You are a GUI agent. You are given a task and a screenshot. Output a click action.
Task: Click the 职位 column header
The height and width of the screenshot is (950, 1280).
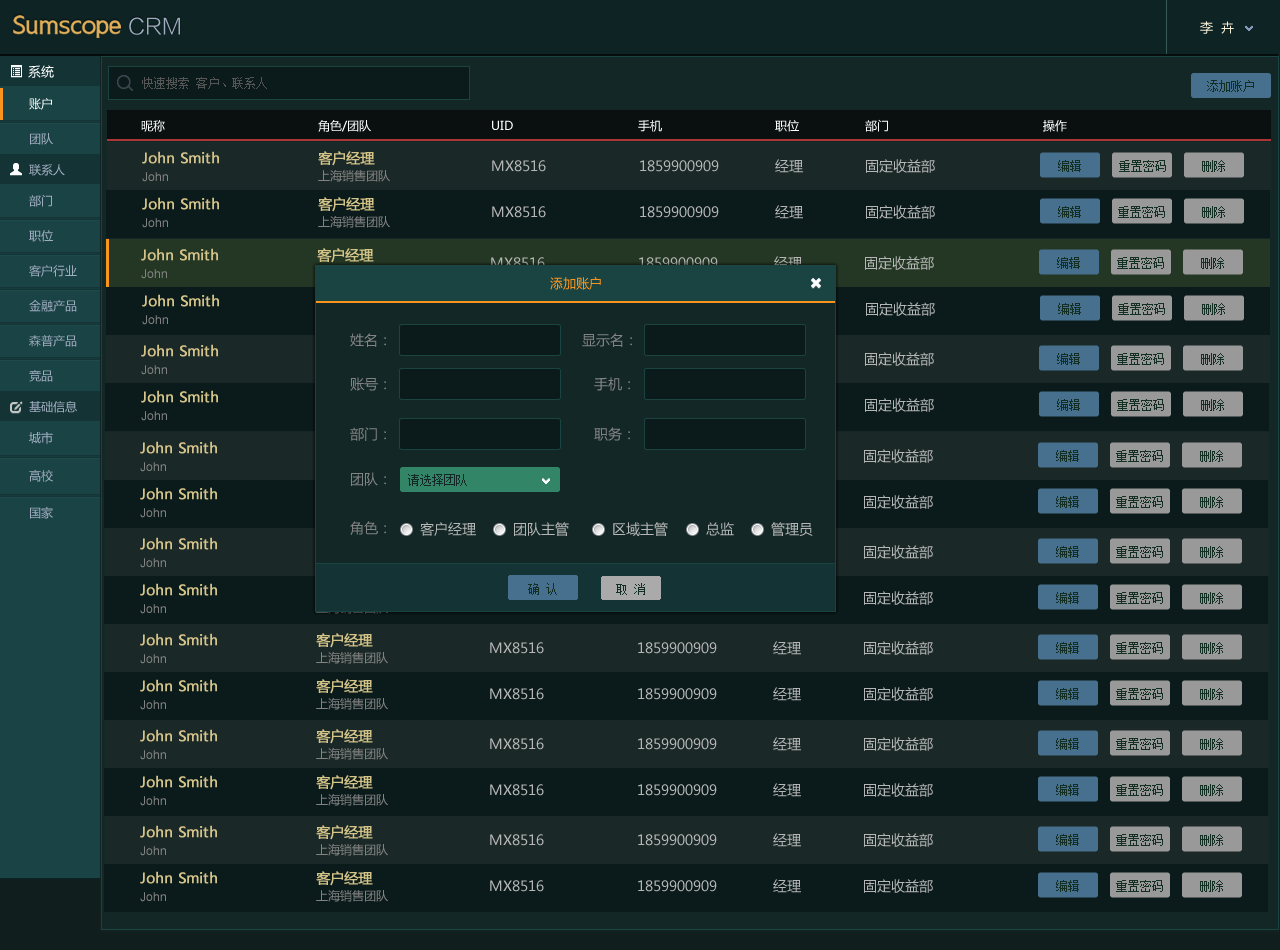pos(787,126)
